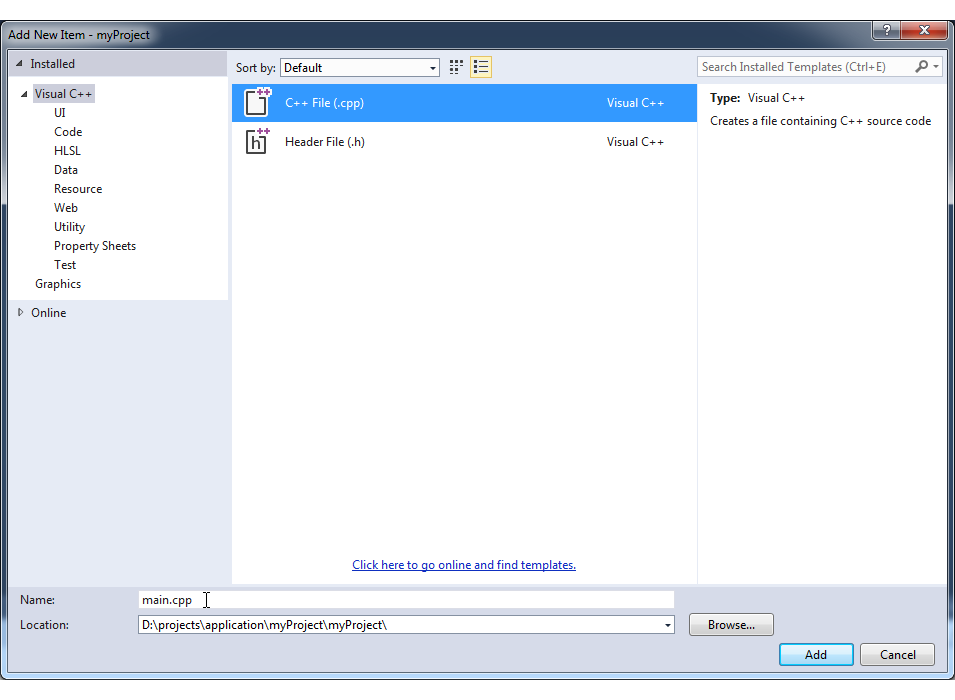This screenshot has width=955, height=700.
Task: Click Visual C++ type in C++ File row
Action: coord(635,102)
